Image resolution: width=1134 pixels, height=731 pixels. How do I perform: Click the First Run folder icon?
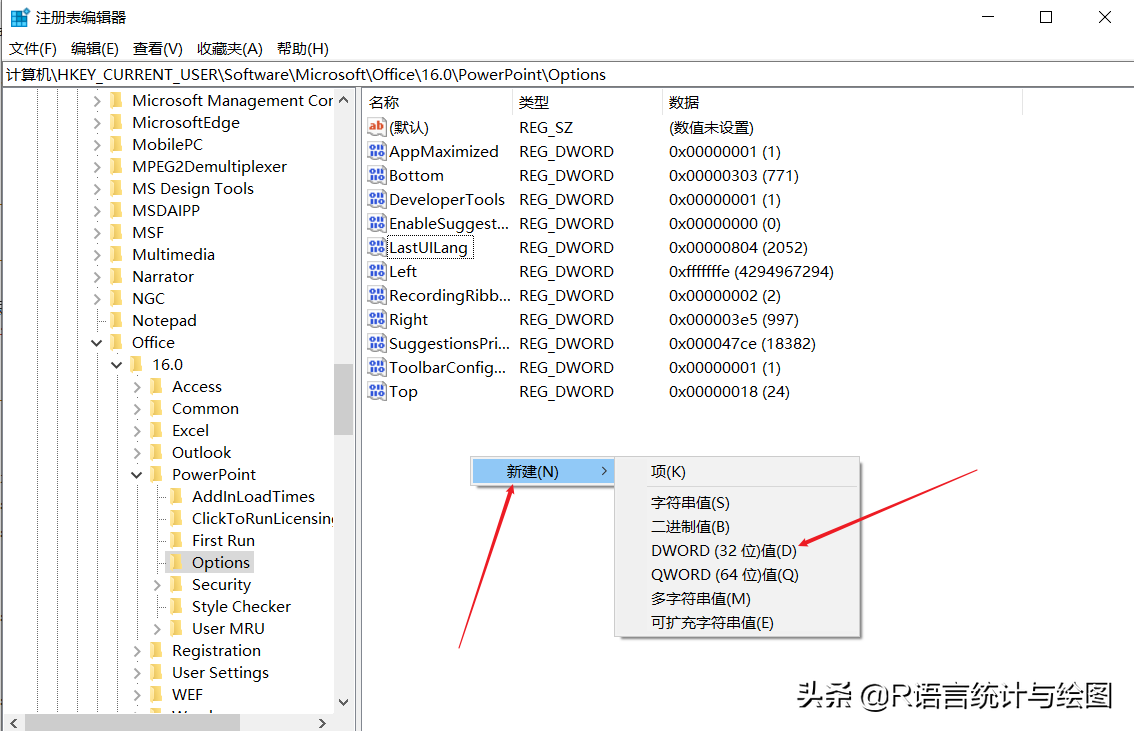click(x=176, y=540)
